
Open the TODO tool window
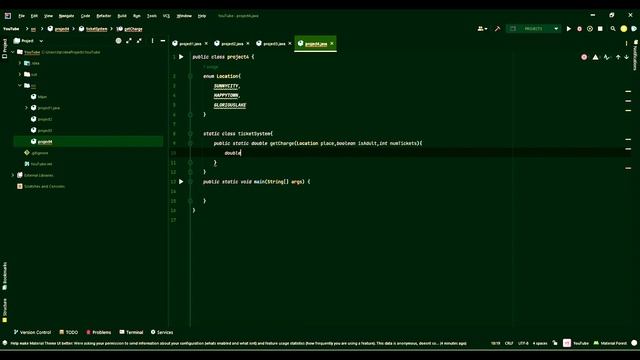tap(69, 332)
